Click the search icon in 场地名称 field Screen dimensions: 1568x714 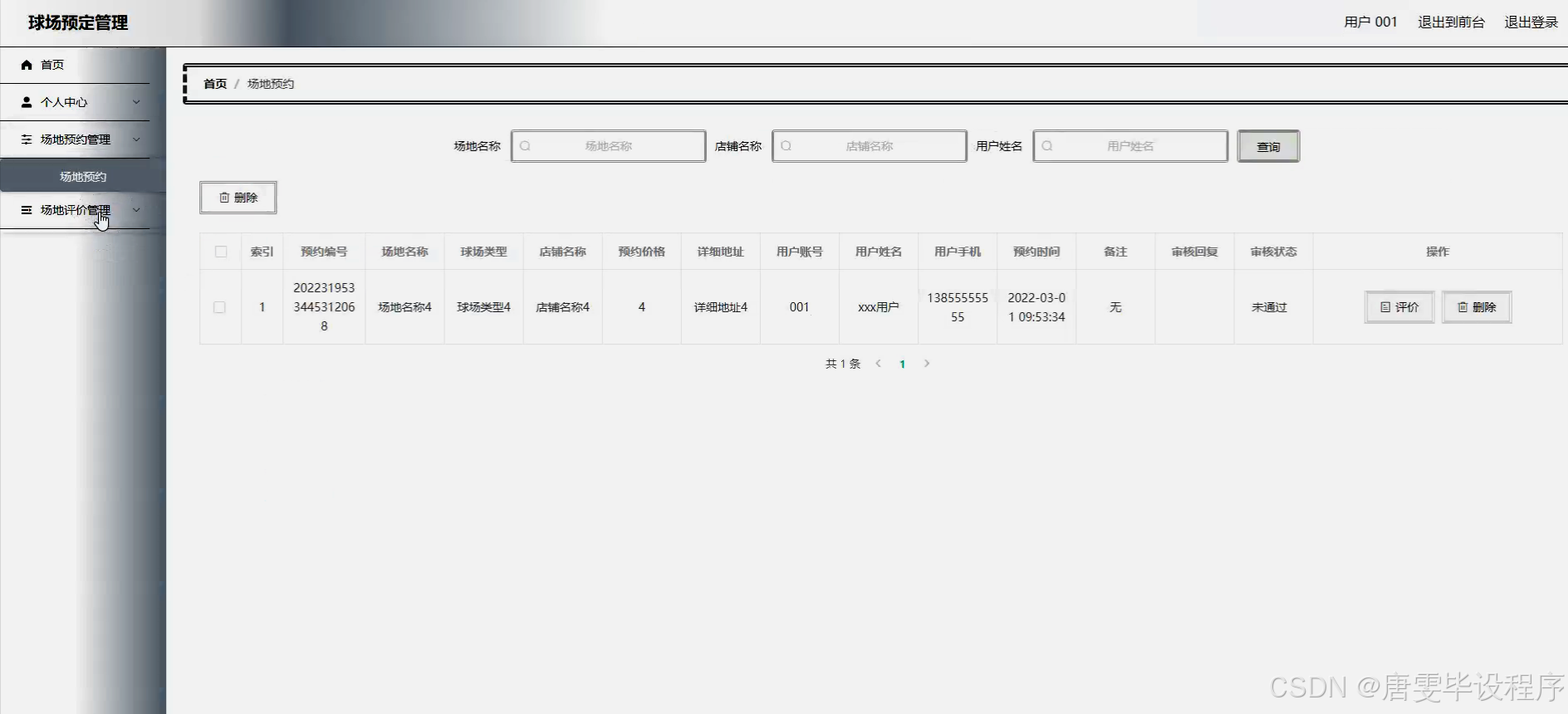(525, 146)
